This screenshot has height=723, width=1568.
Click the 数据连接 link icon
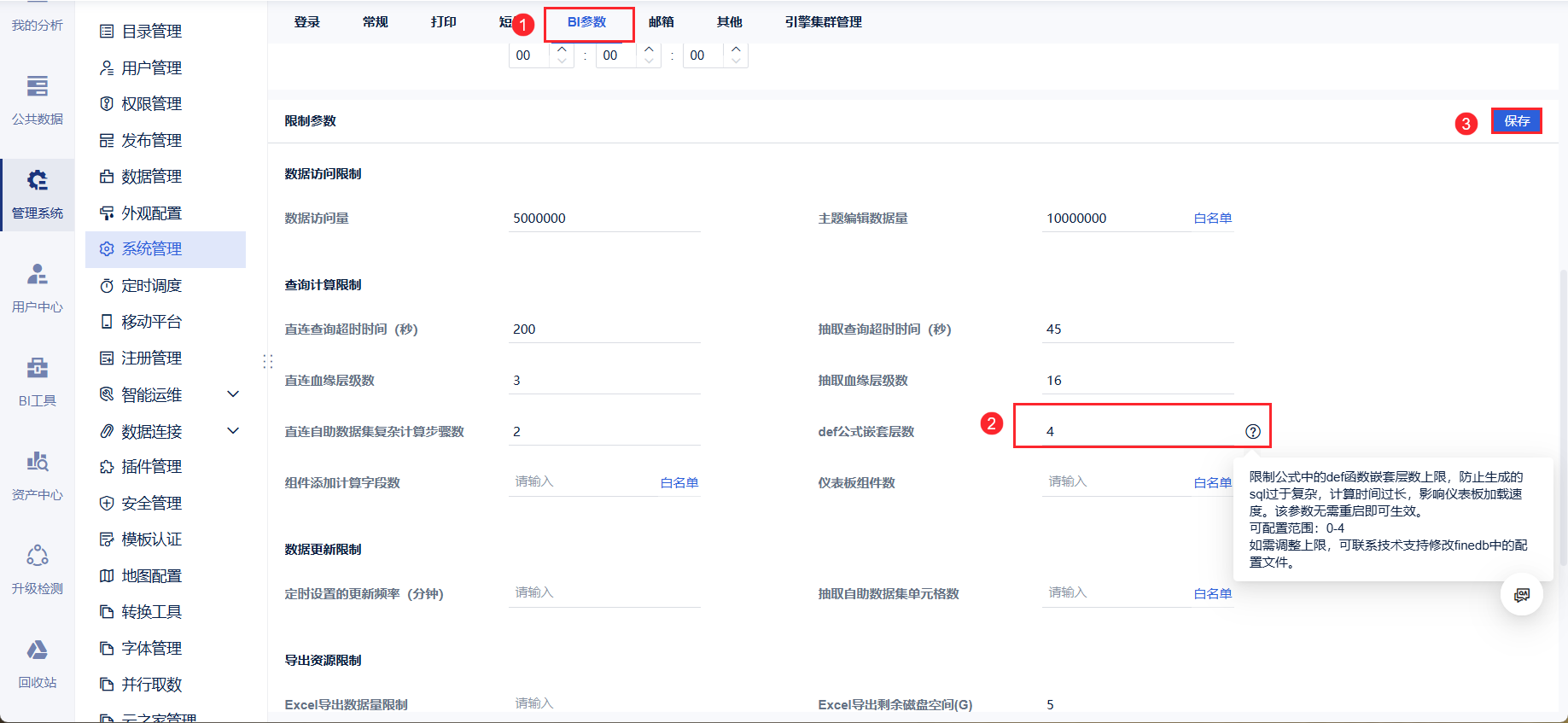(x=107, y=431)
